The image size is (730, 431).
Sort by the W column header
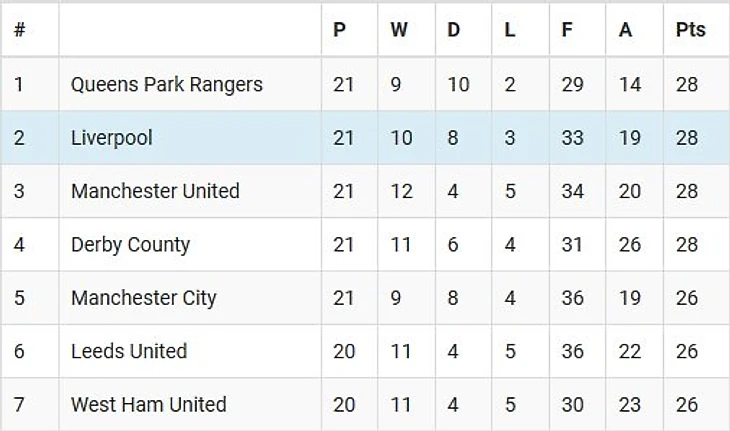(399, 30)
